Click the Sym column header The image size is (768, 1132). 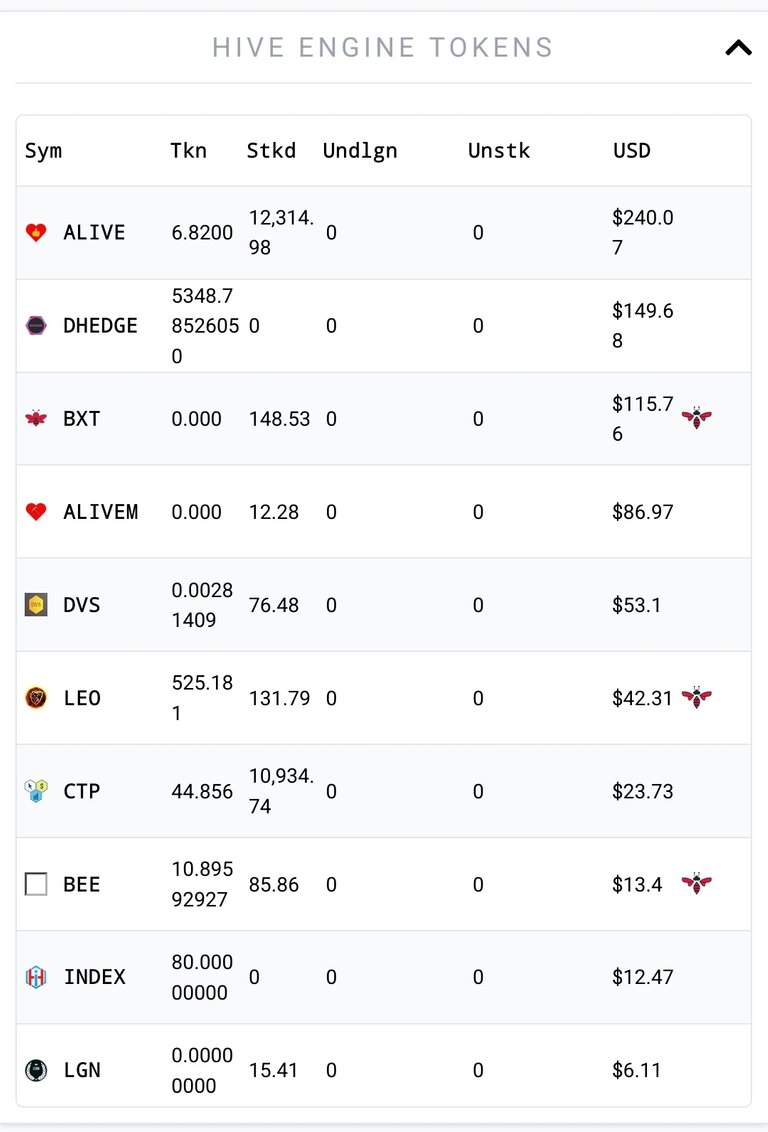click(43, 152)
